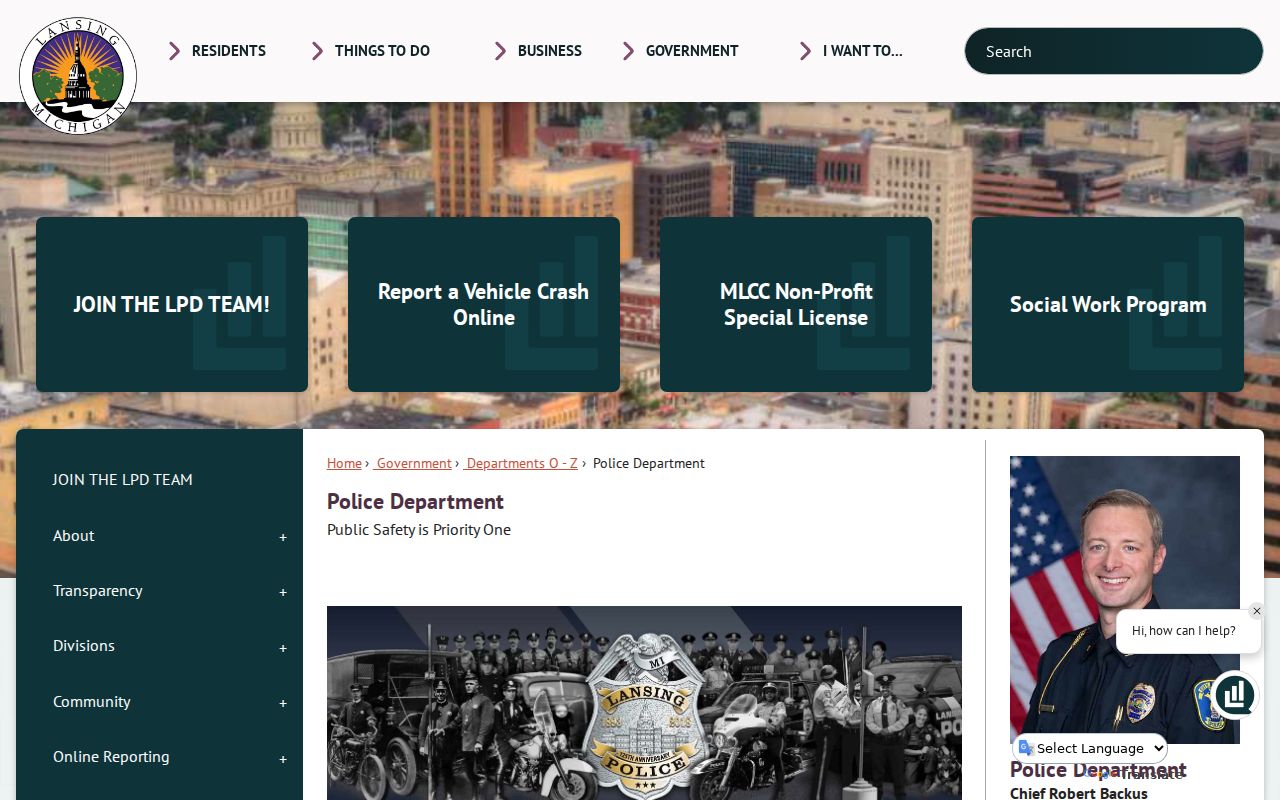Open the Business menu
This screenshot has height=800, width=1280.
click(550, 51)
